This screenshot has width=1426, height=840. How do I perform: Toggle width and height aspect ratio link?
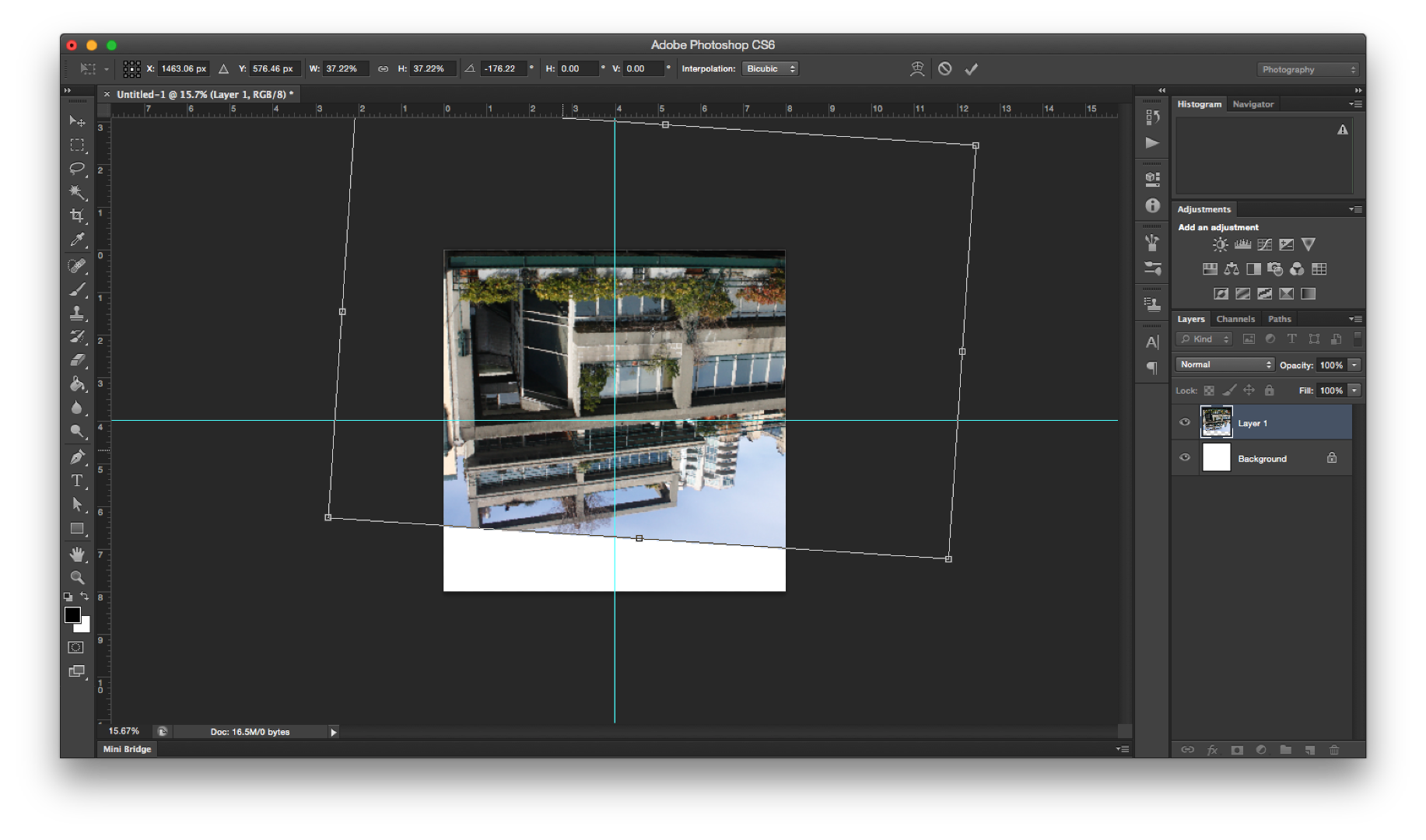tap(383, 69)
